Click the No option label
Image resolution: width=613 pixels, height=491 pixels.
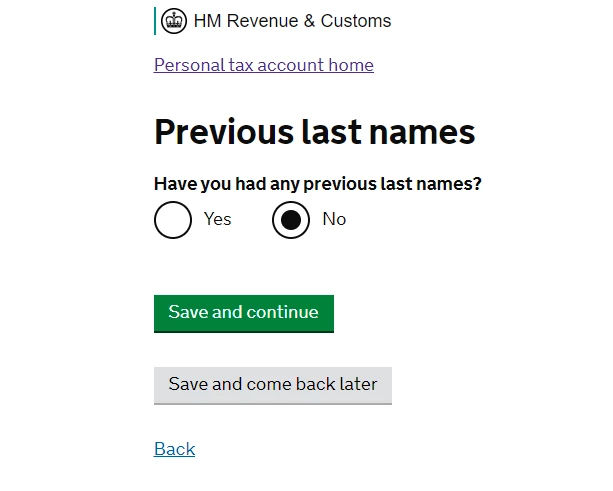(x=334, y=219)
